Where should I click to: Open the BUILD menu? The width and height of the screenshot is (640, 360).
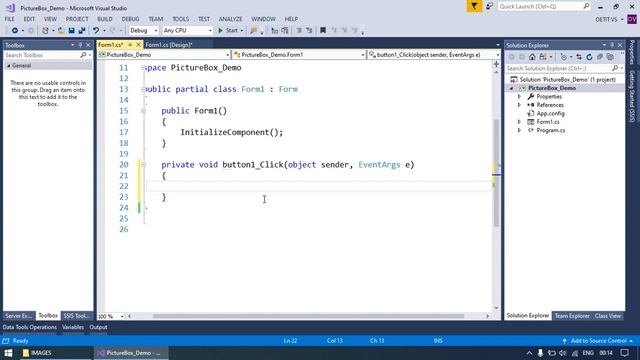coord(104,19)
